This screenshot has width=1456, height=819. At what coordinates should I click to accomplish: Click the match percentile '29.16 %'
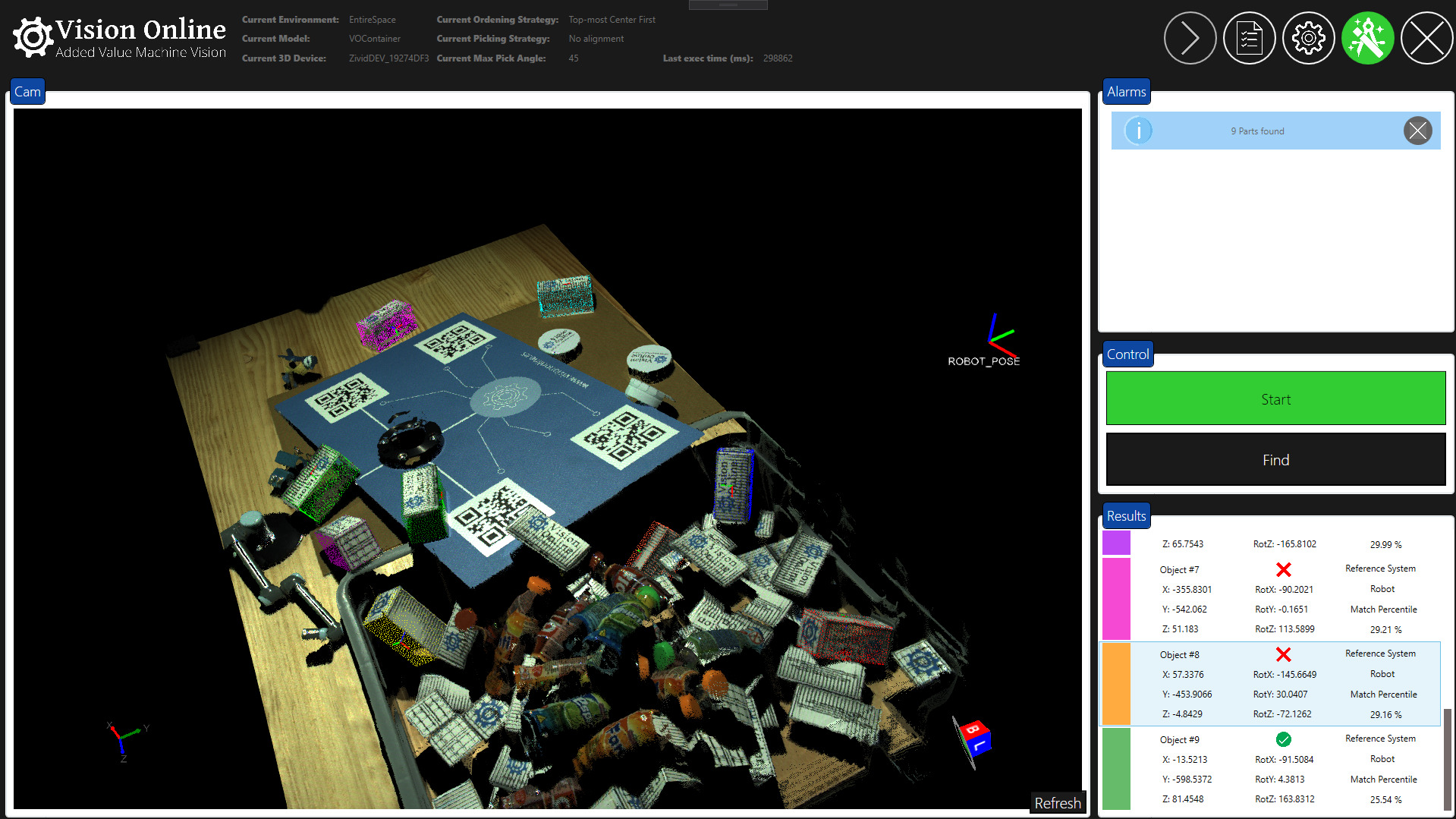coord(1385,715)
